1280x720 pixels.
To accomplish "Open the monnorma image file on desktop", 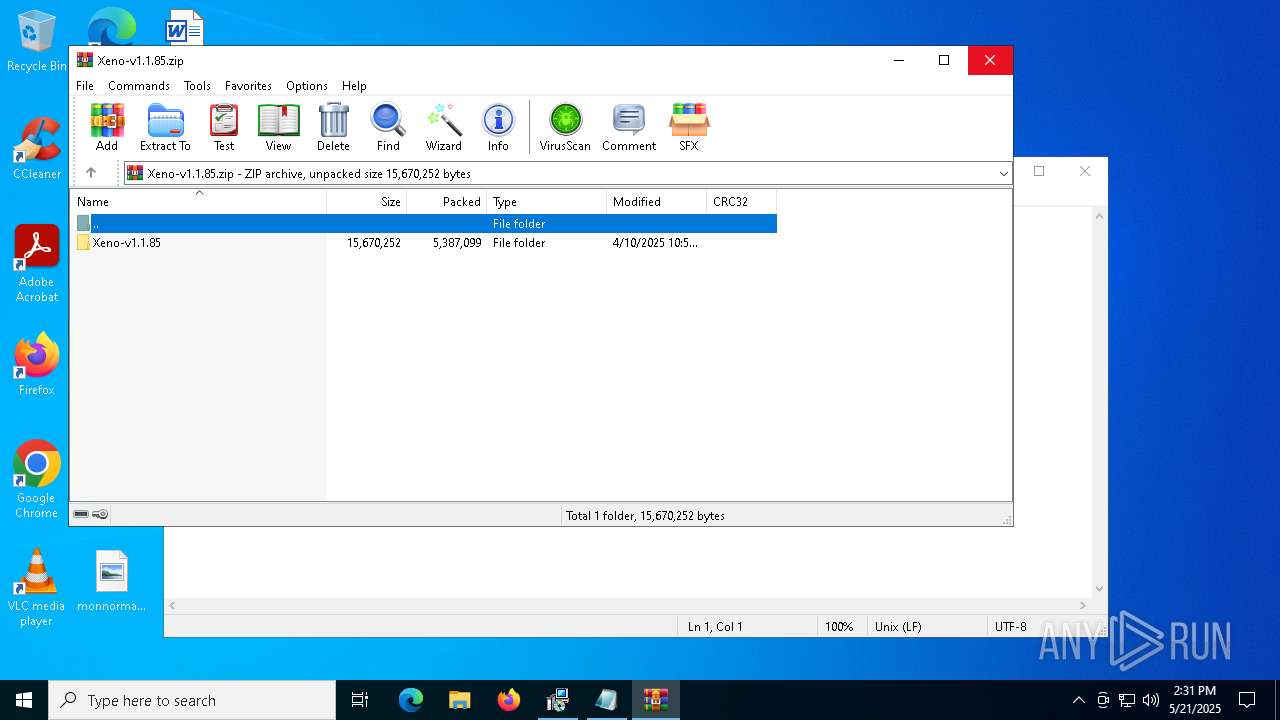I will [x=112, y=581].
